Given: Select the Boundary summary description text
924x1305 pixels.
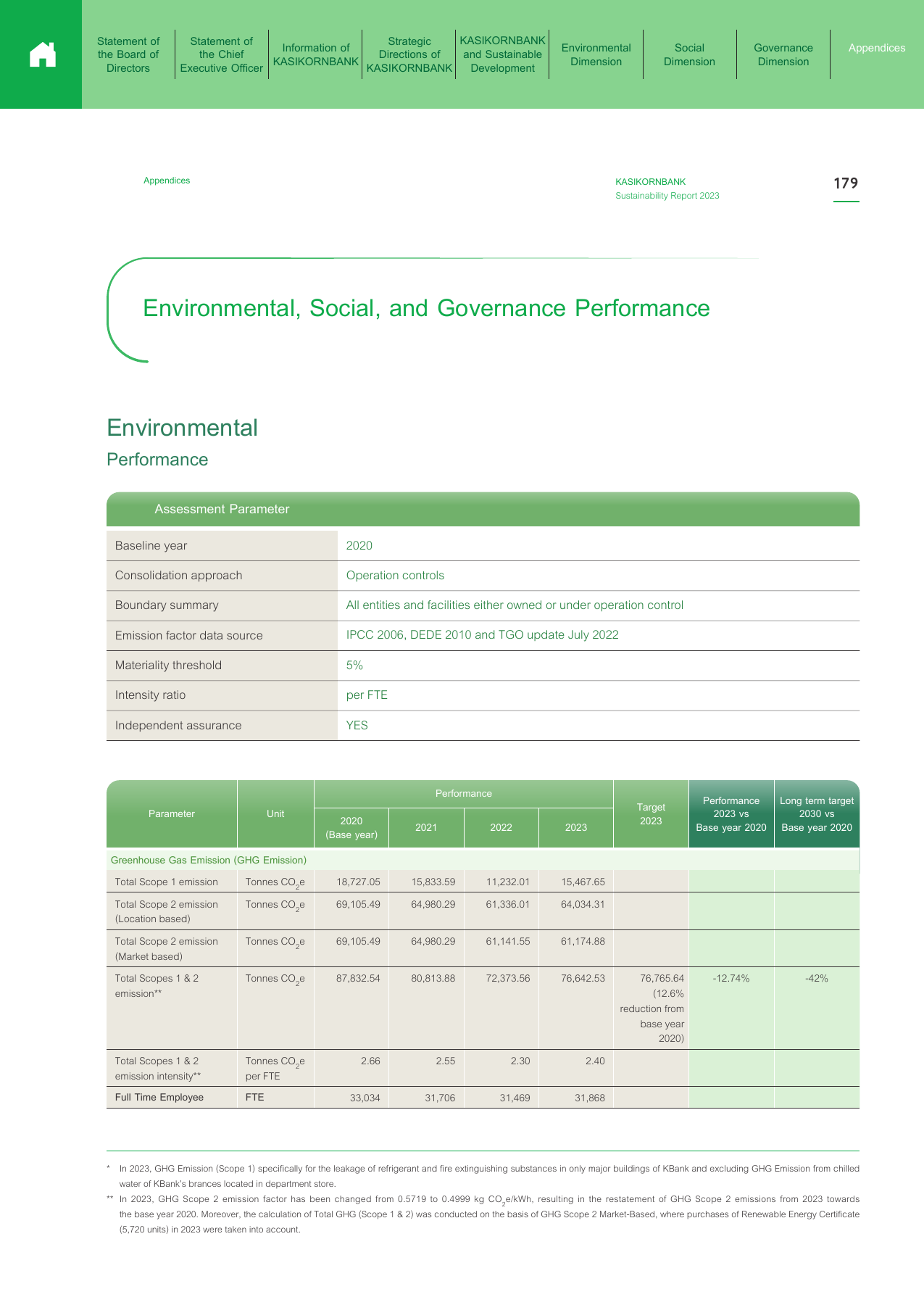Looking at the screenshot, I should pyautogui.click(x=515, y=605).
